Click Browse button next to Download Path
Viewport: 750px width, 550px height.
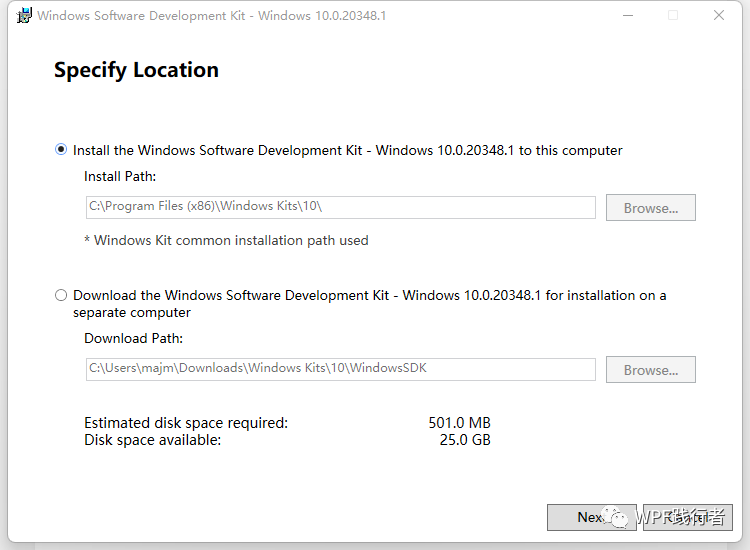coord(651,370)
